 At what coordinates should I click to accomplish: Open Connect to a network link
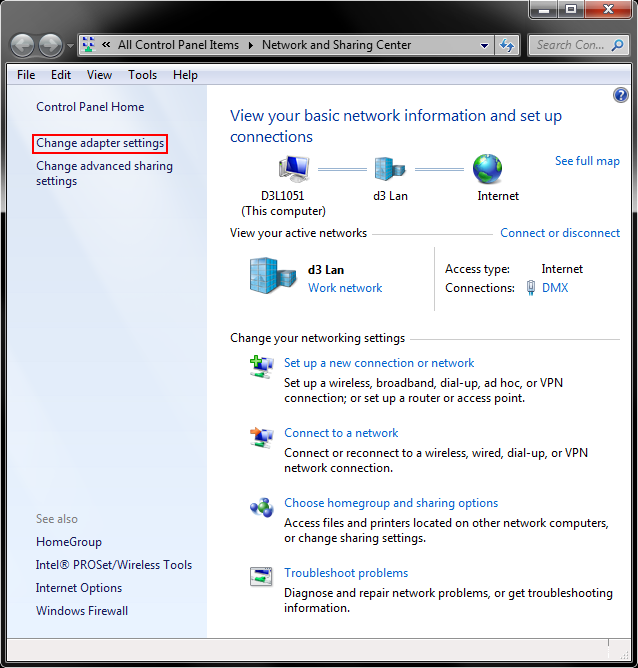[341, 433]
